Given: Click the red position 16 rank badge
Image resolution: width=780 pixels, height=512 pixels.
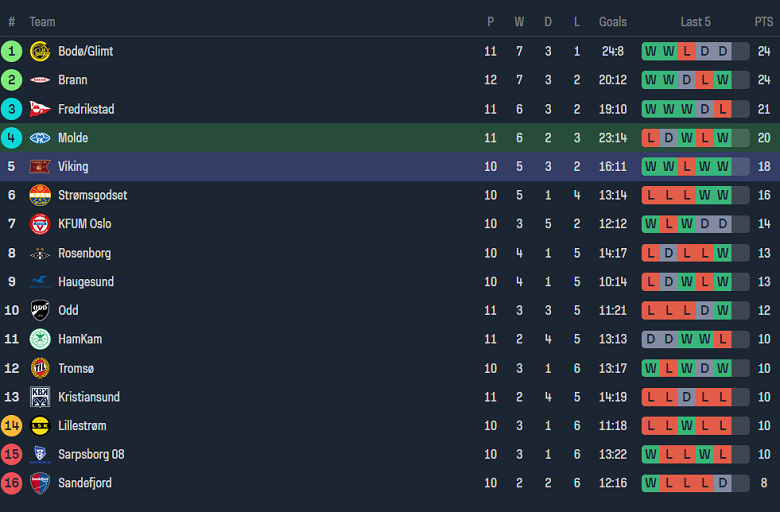Looking at the screenshot, I should point(12,483).
